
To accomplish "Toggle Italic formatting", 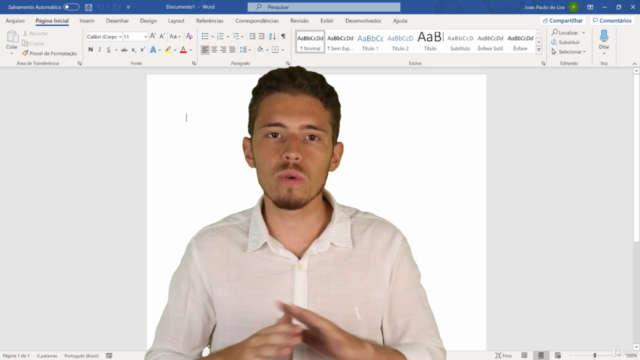I will (x=100, y=50).
